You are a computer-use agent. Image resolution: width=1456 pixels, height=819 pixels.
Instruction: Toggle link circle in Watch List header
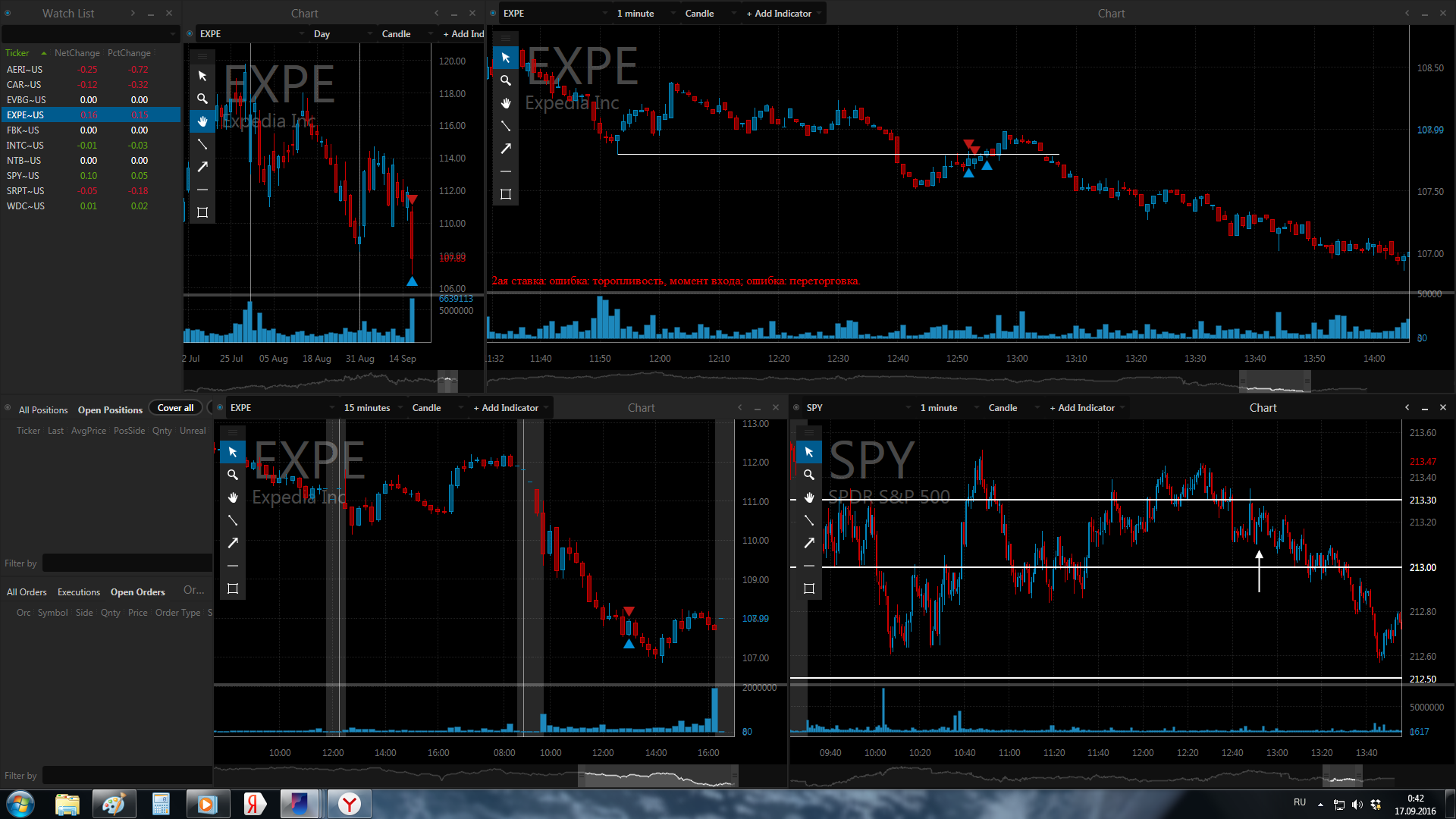coord(8,13)
